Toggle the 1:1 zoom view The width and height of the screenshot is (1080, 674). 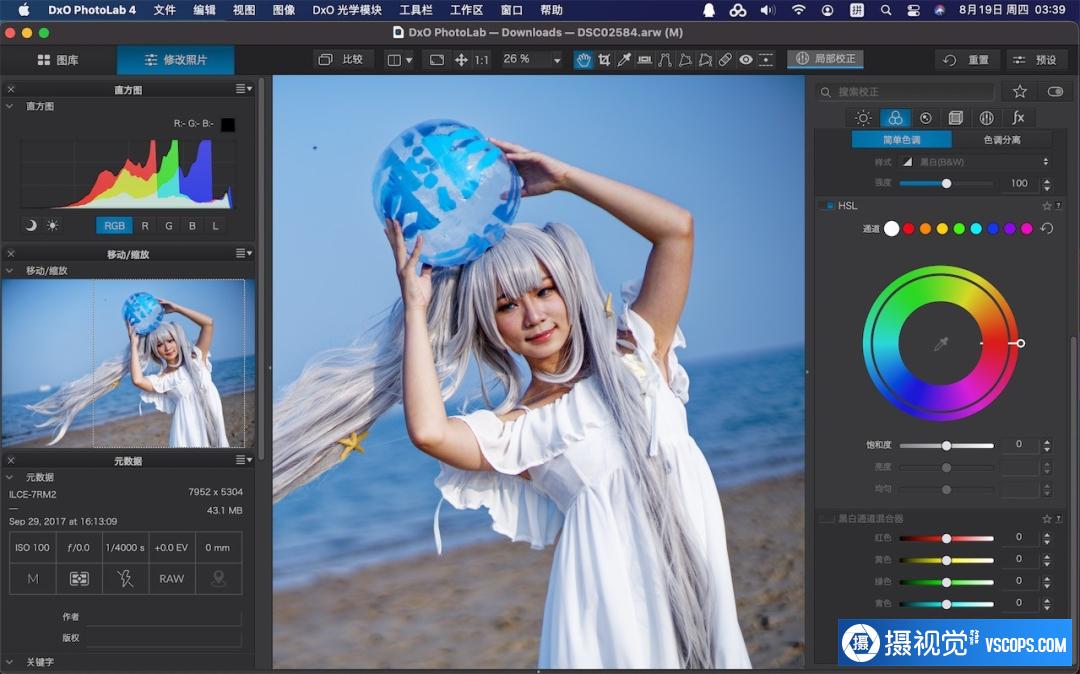pos(481,60)
